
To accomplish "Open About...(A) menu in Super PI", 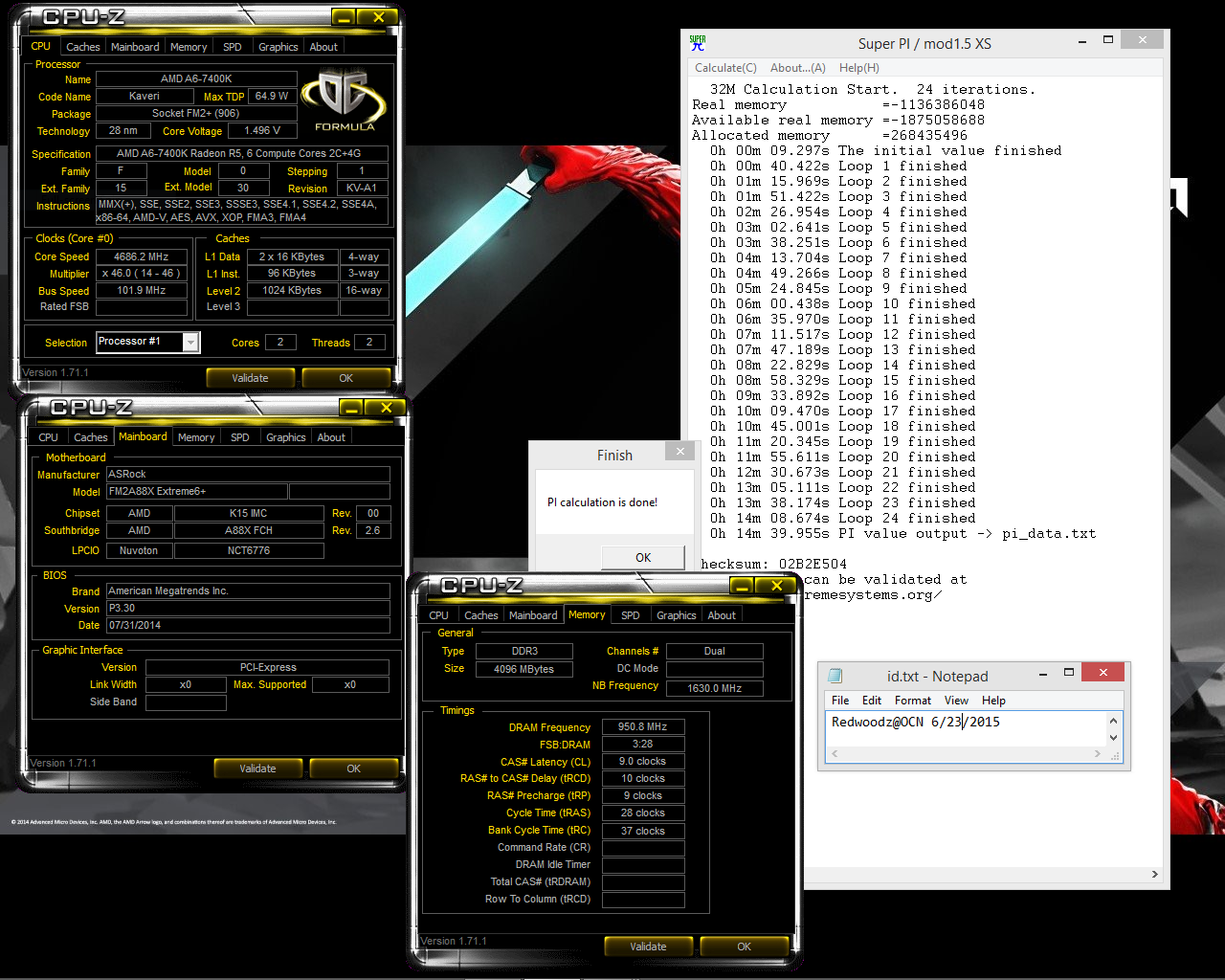I will 797,68.
